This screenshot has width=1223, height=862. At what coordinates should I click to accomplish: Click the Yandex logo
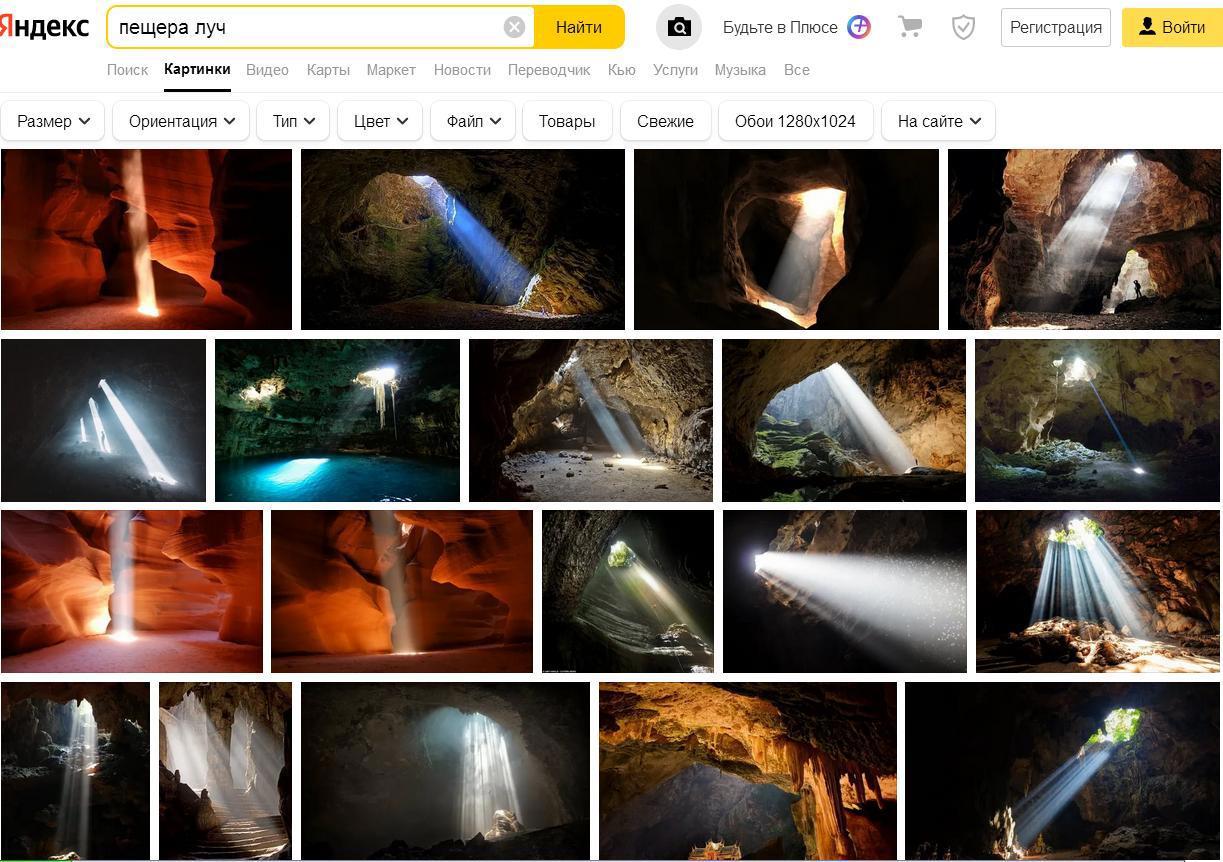tap(45, 27)
